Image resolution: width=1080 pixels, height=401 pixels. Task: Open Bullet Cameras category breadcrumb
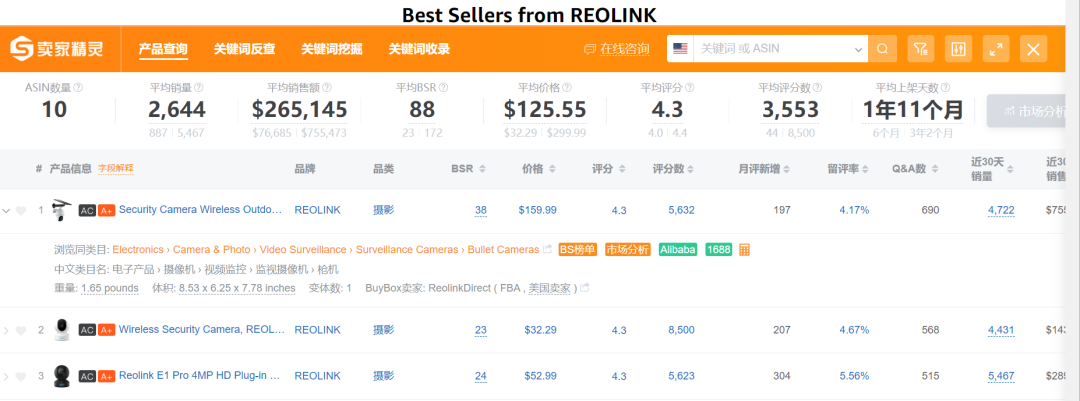[503, 249]
